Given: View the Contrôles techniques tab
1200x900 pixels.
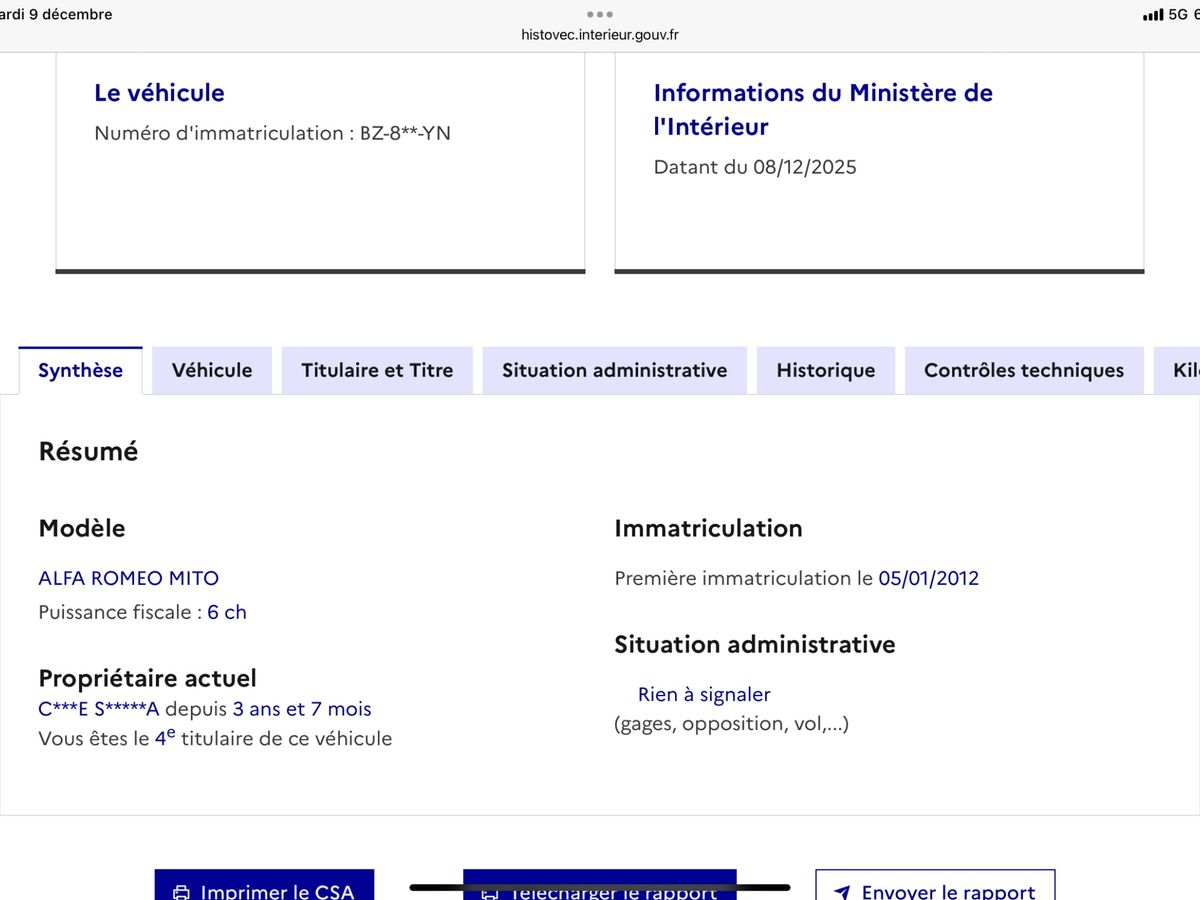Looking at the screenshot, I should (1023, 370).
